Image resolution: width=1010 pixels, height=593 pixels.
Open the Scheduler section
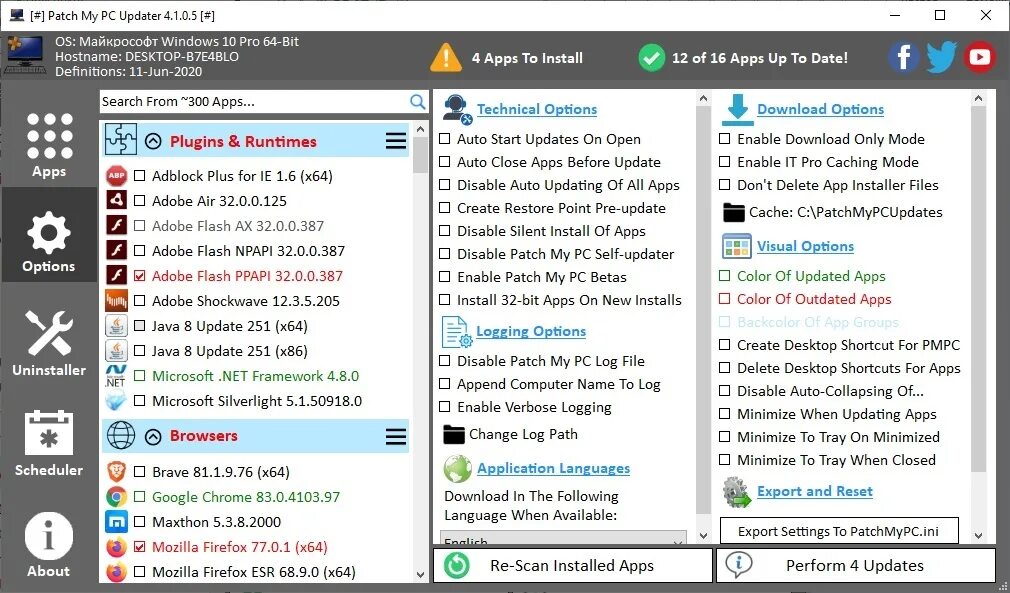point(49,443)
